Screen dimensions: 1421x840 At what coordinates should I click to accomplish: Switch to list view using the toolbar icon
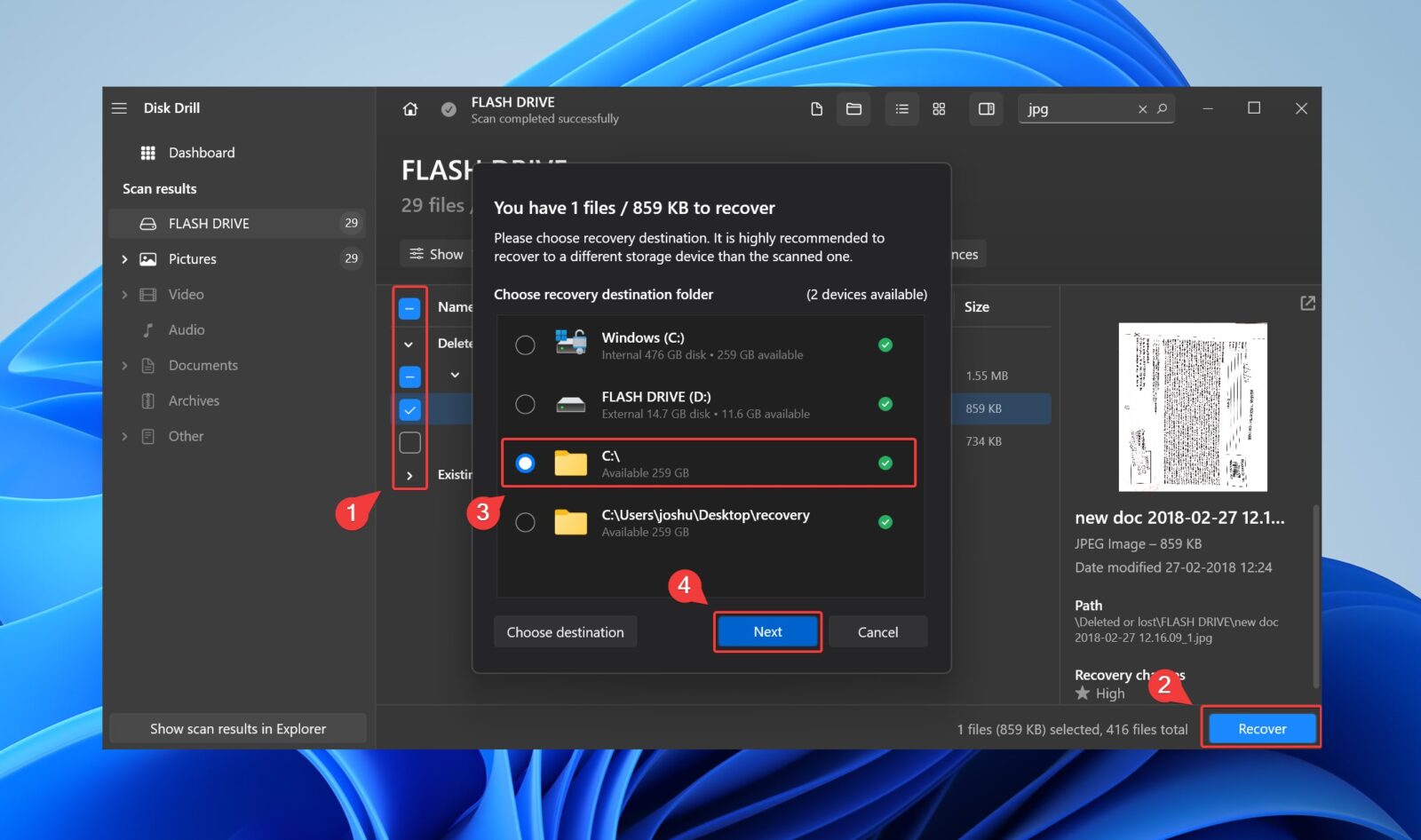pos(901,108)
